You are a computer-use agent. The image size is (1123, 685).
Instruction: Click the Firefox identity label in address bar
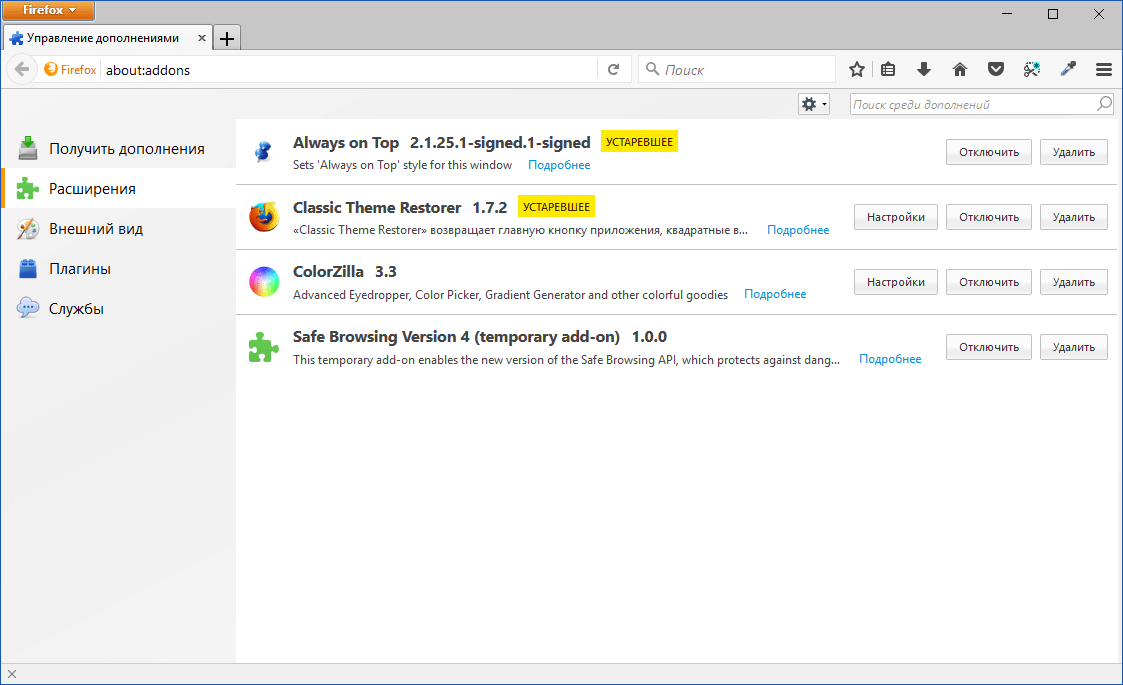71,70
